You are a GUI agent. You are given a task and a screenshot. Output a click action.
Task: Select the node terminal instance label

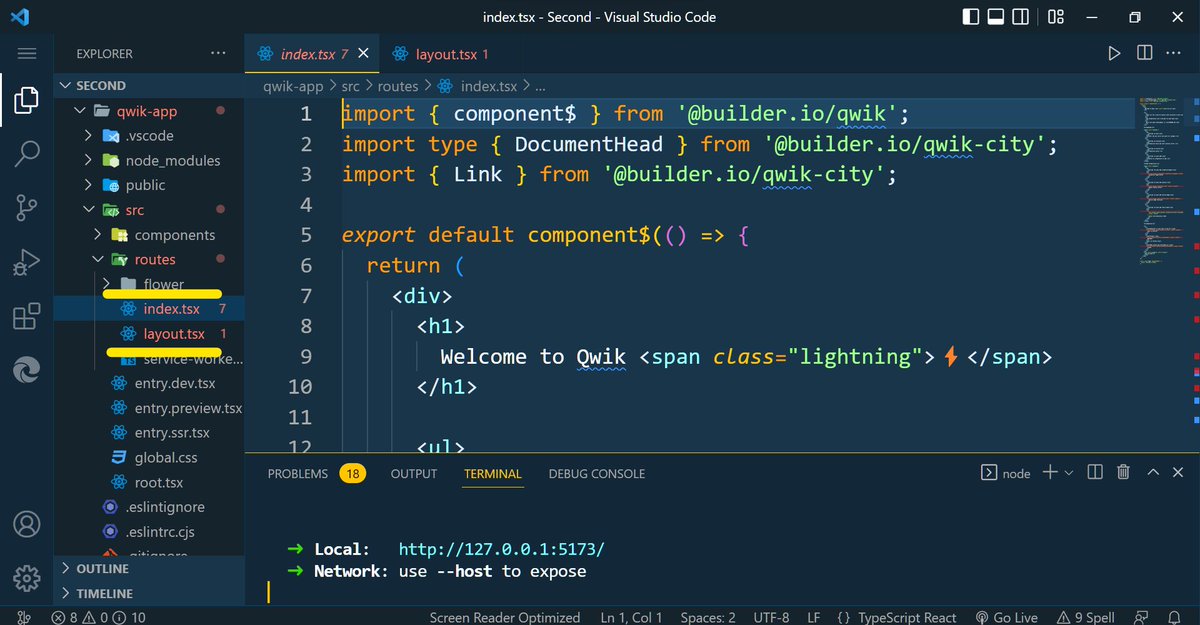pyautogui.click(x=1006, y=473)
